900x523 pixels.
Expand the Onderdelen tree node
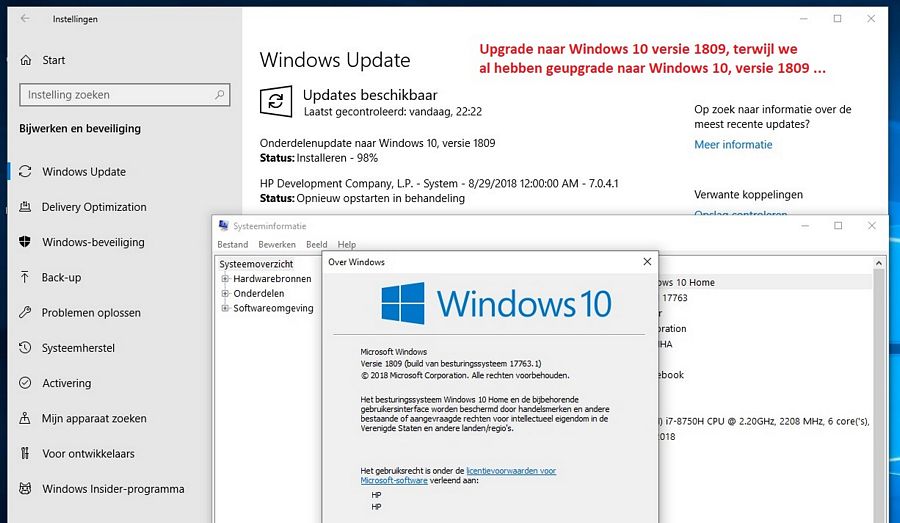[225, 293]
